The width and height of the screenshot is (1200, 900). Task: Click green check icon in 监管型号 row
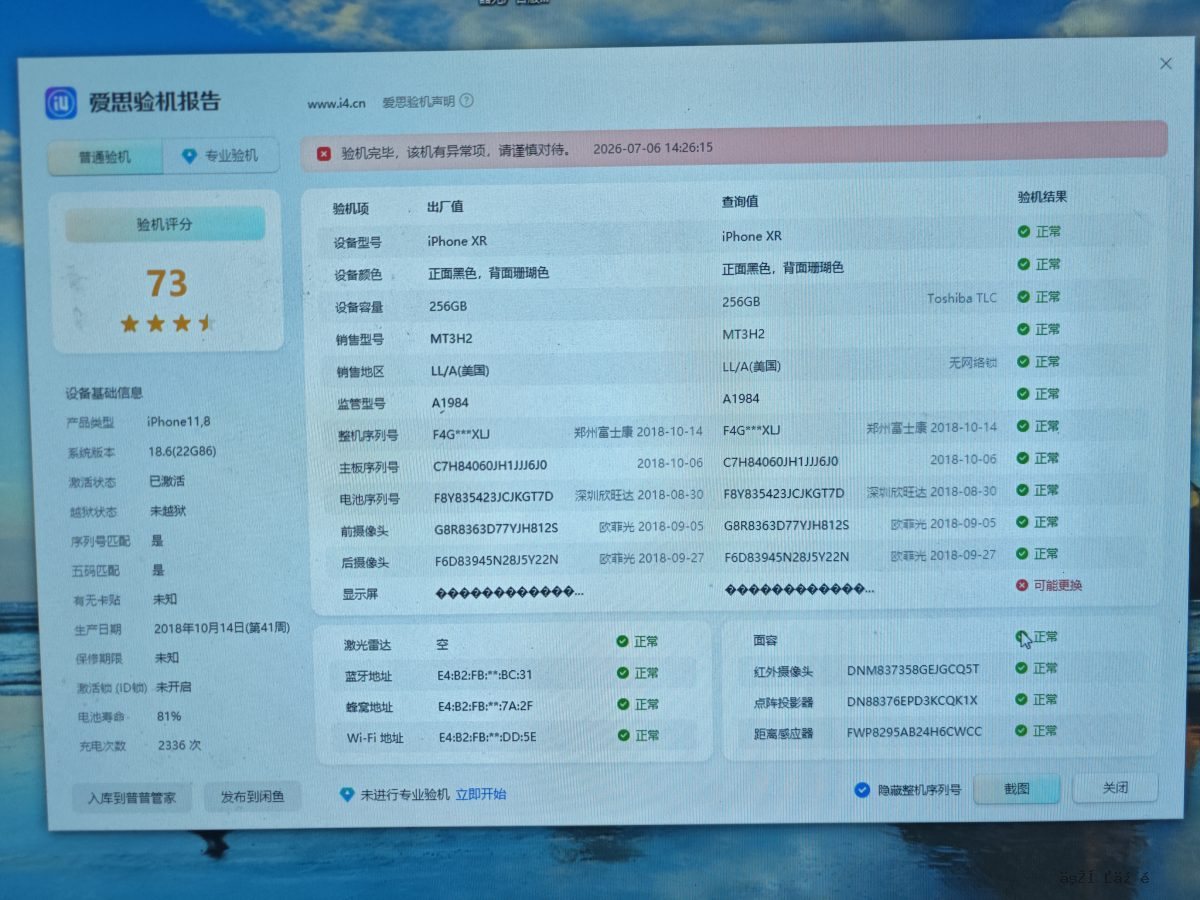click(1023, 394)
